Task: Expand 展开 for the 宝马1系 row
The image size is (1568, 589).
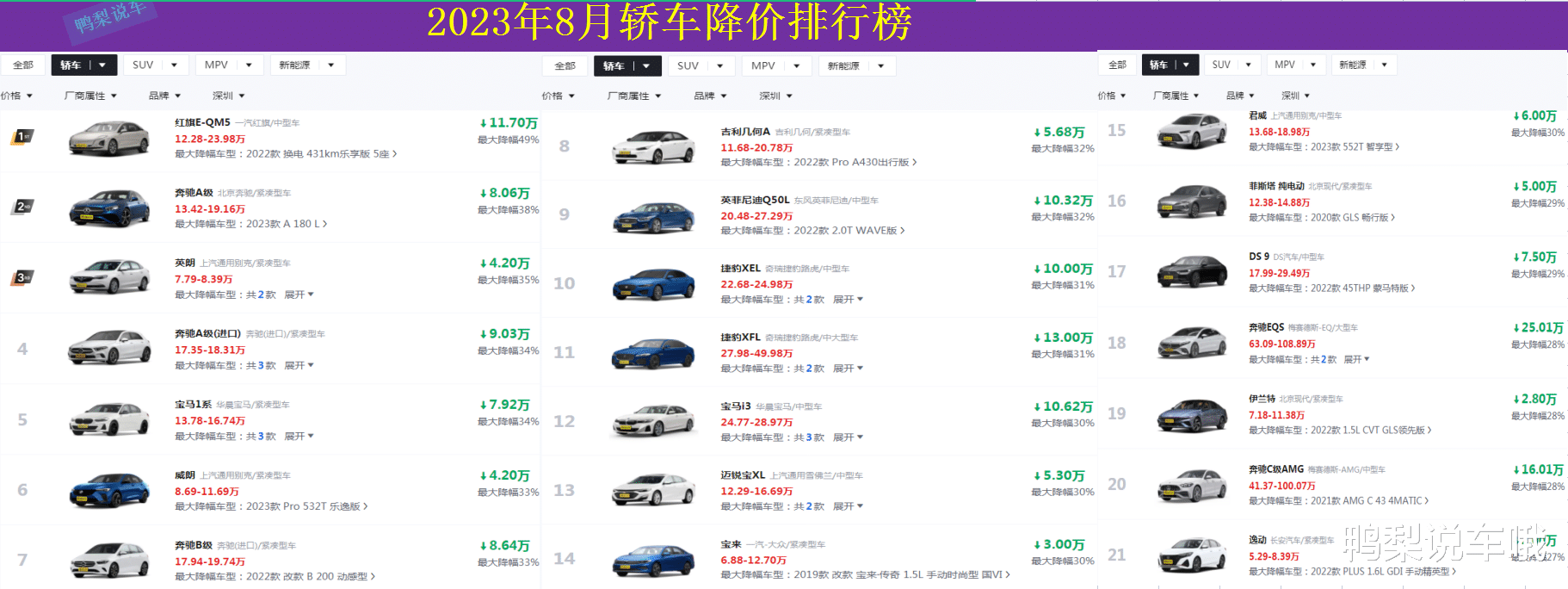Action: click(299, 436)
